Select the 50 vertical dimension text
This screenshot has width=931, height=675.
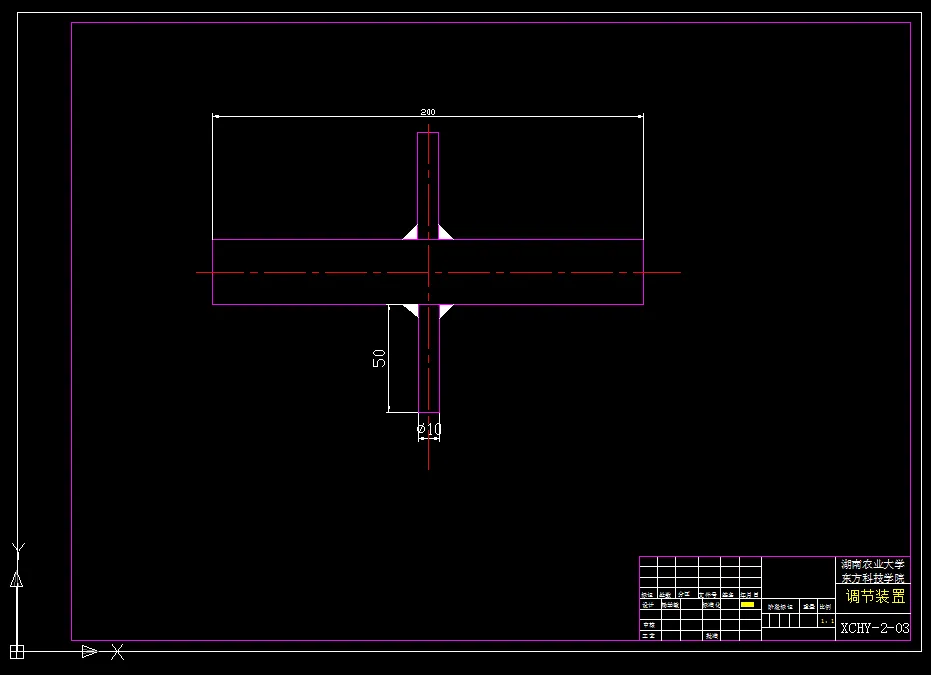[x=379, y=358]
